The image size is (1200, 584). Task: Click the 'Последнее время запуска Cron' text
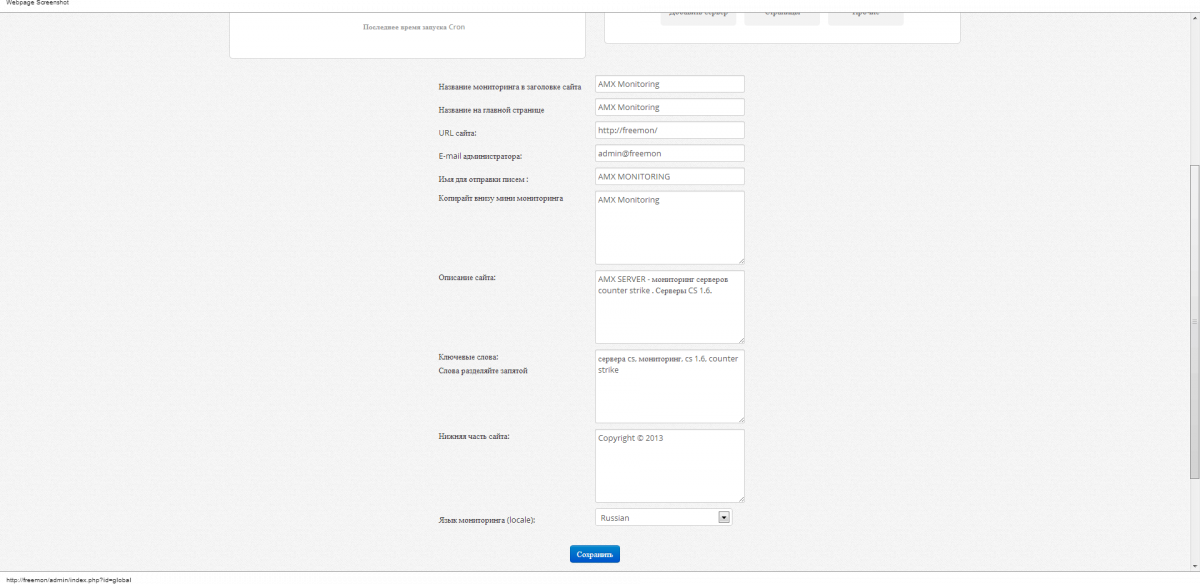coord(413,27)
